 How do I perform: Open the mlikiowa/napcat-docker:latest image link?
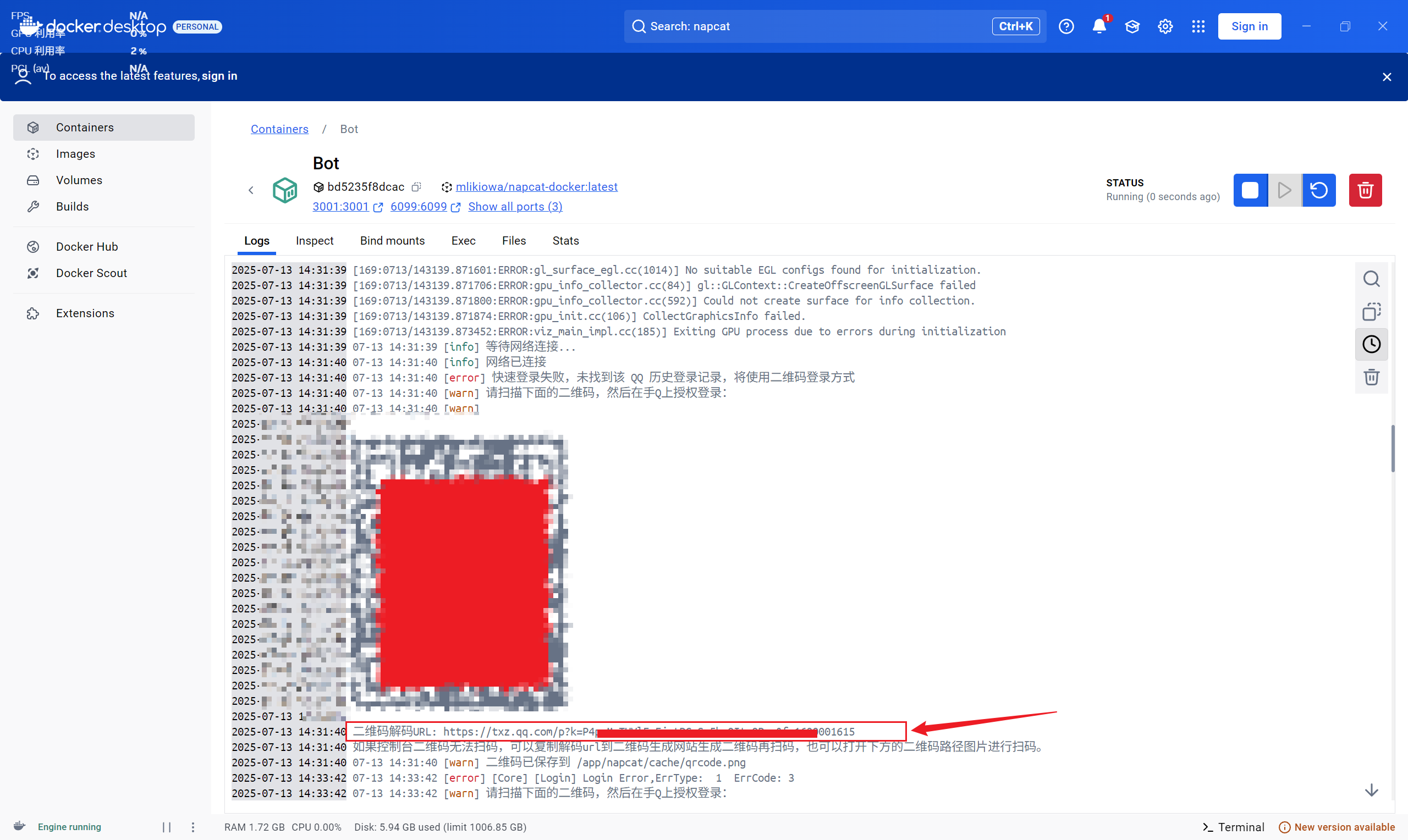pyautogui.click(x=536, y=187)
